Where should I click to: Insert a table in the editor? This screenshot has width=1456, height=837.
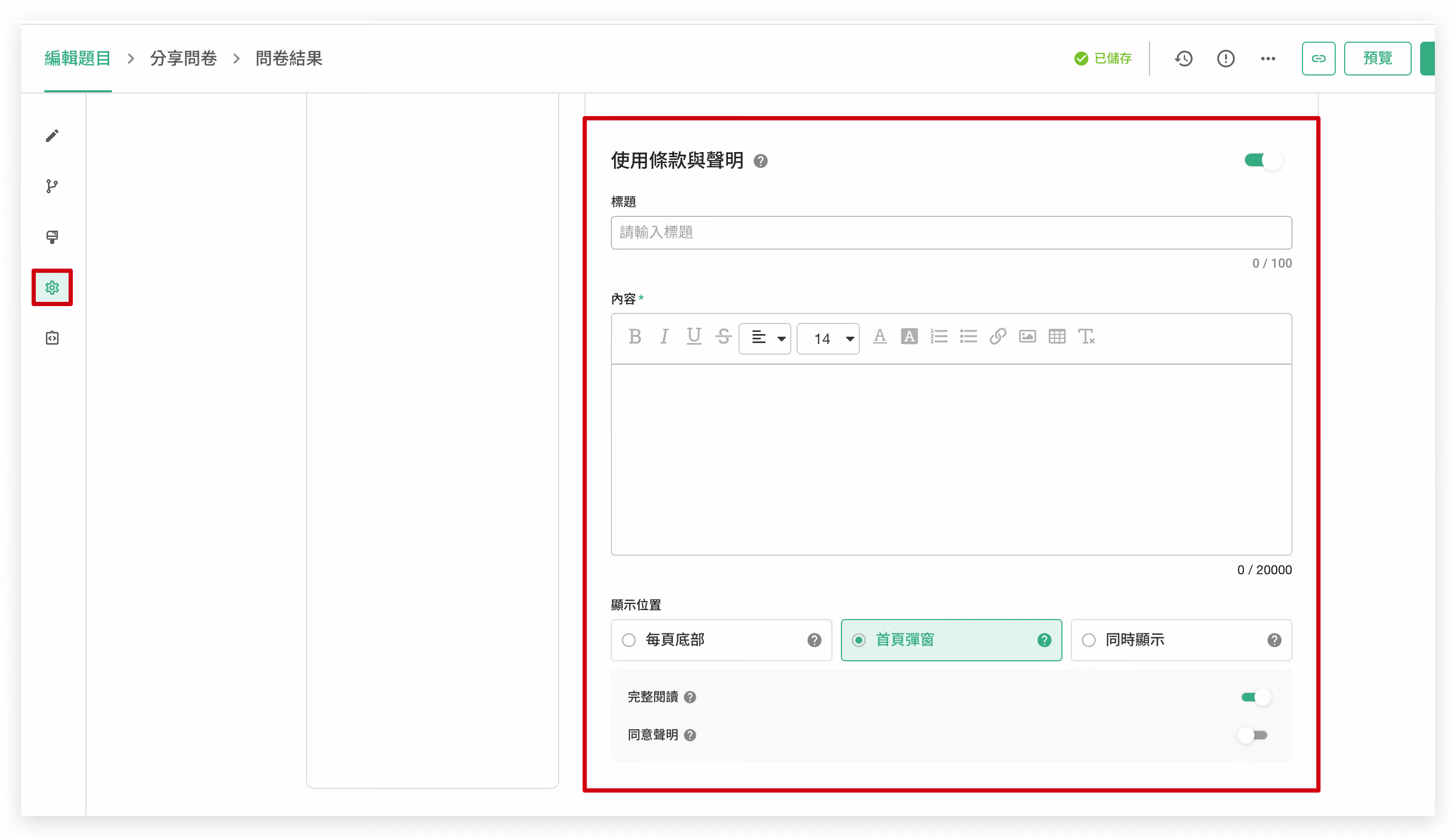pos(1057,336)
